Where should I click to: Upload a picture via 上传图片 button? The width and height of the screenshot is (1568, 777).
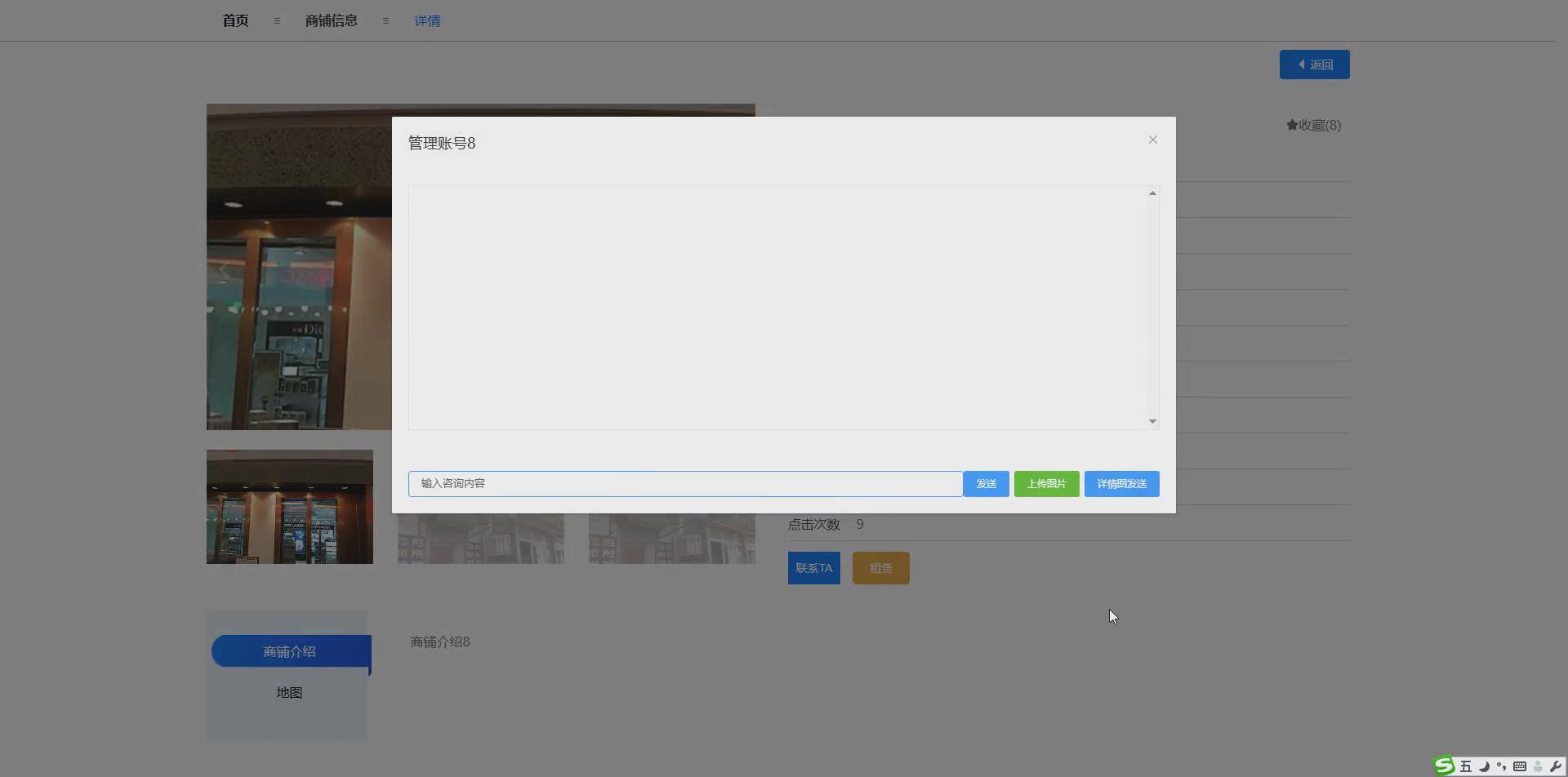tap(1045, 483)
